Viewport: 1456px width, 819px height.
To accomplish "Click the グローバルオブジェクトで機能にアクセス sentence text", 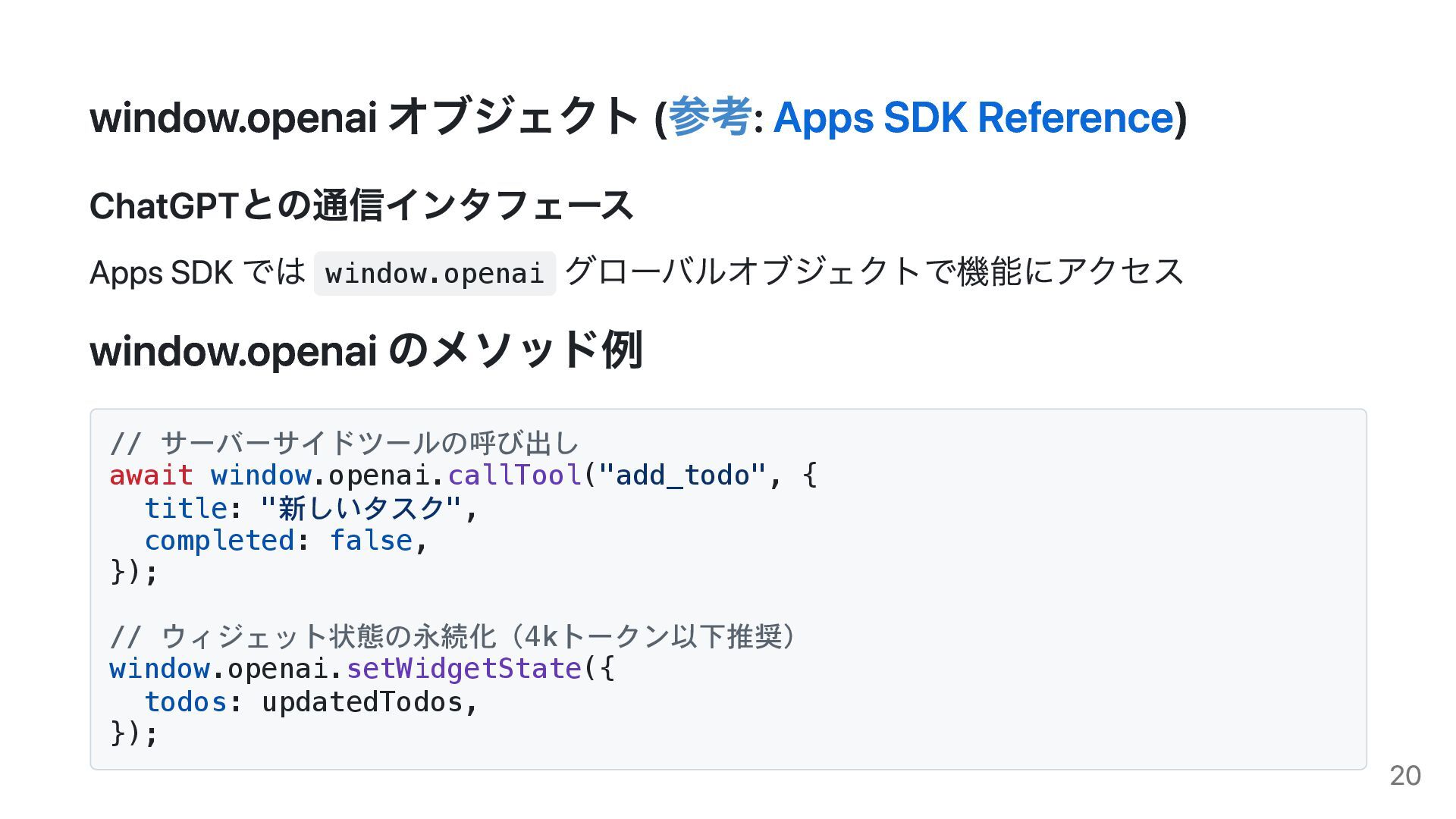I will coord(874,271).
